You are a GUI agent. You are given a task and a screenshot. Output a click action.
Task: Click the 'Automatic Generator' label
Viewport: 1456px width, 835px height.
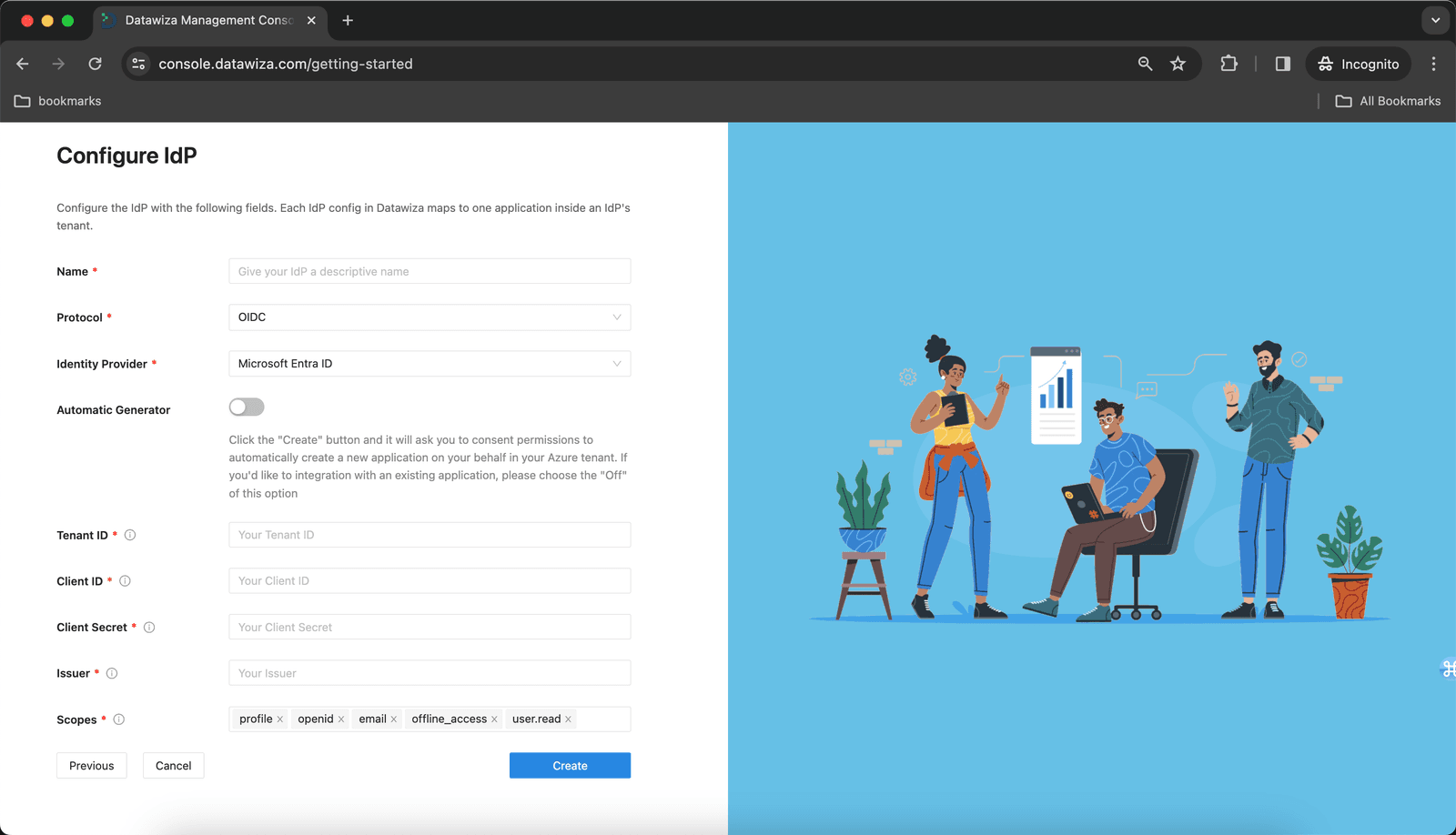pyautogui.click(x=114, y=410)
